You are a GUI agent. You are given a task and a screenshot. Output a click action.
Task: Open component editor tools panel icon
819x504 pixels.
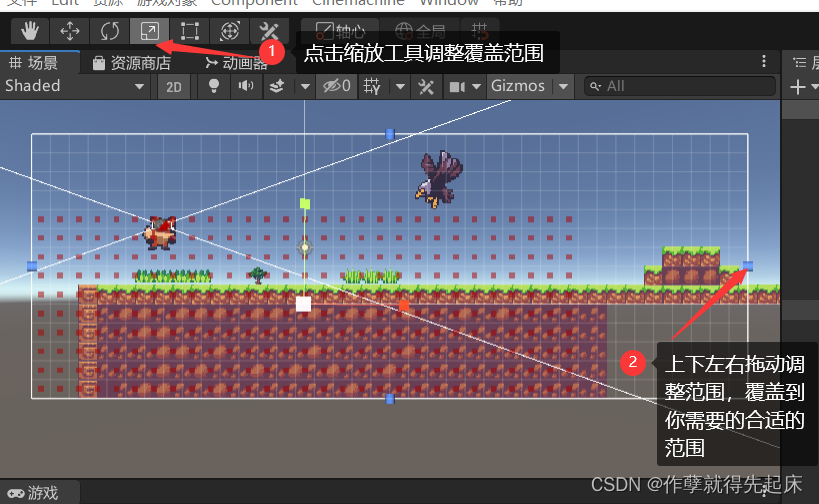point(426,86)
